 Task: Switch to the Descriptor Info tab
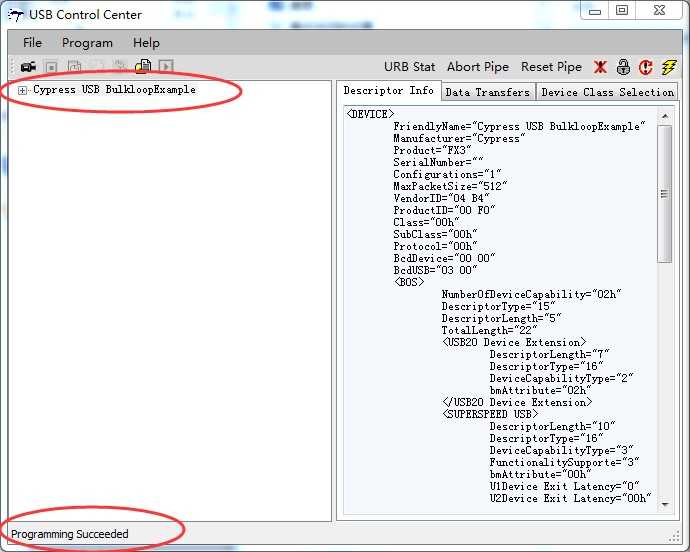389,90
